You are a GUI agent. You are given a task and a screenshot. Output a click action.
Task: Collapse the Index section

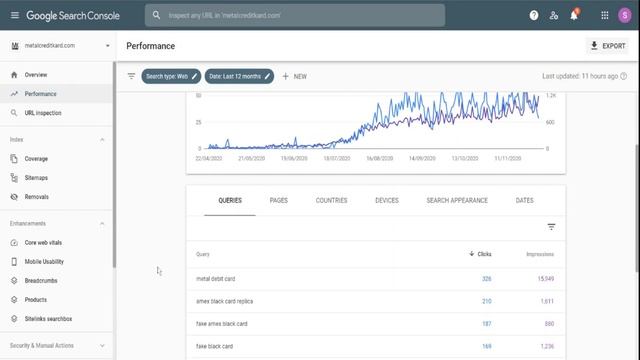point(102,140)
